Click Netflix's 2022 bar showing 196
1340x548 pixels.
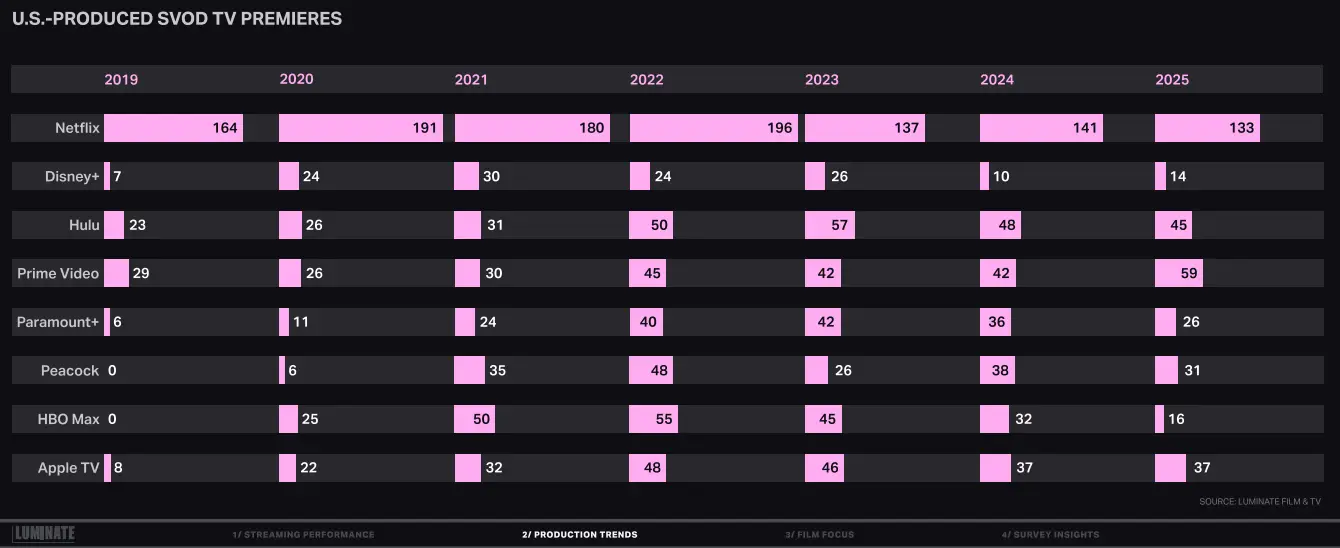[x=713, y=128]
